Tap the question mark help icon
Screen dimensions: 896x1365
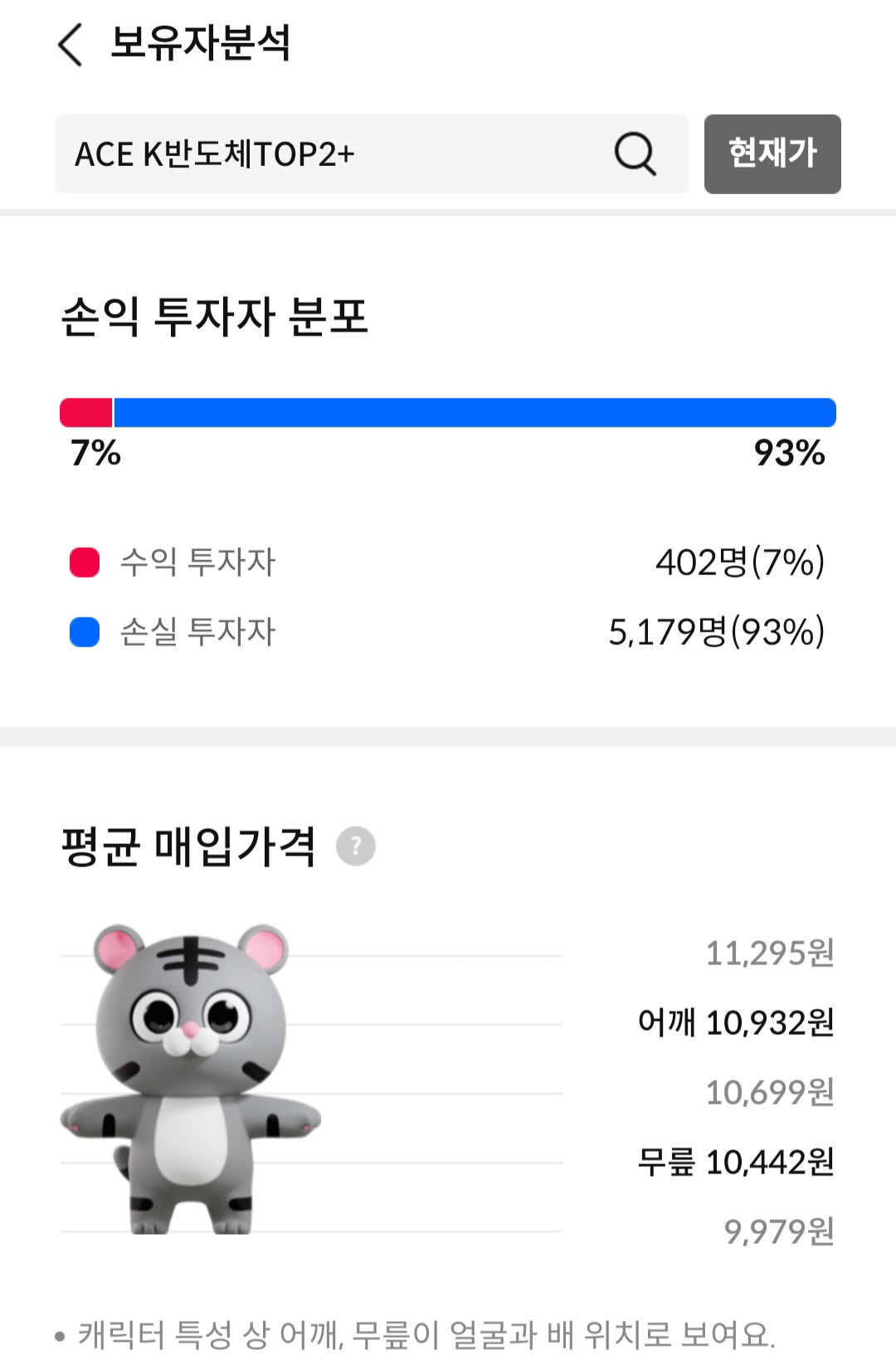356,846
